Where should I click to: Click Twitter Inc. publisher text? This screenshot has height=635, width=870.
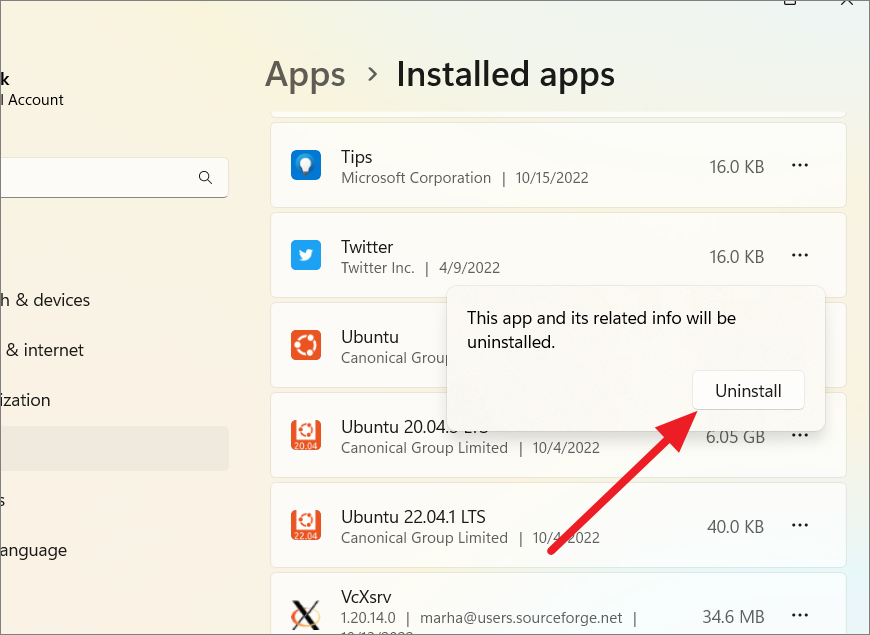click(x=378, y=268)
